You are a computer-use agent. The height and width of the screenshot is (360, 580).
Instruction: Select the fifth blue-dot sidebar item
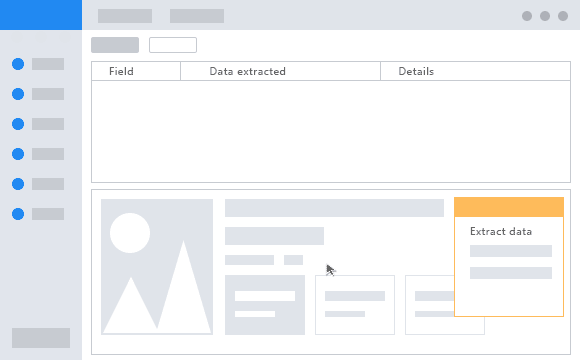pos(38,184)
